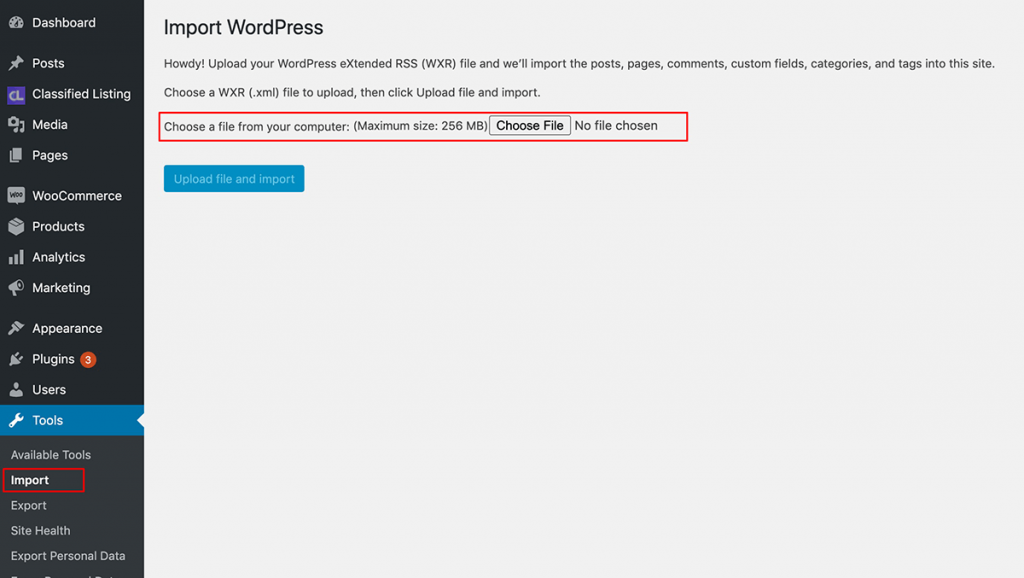The width and height of the screenshot is (1024, 578).
Task: Select the Import submenu link
Action: (x=30, y=480)
